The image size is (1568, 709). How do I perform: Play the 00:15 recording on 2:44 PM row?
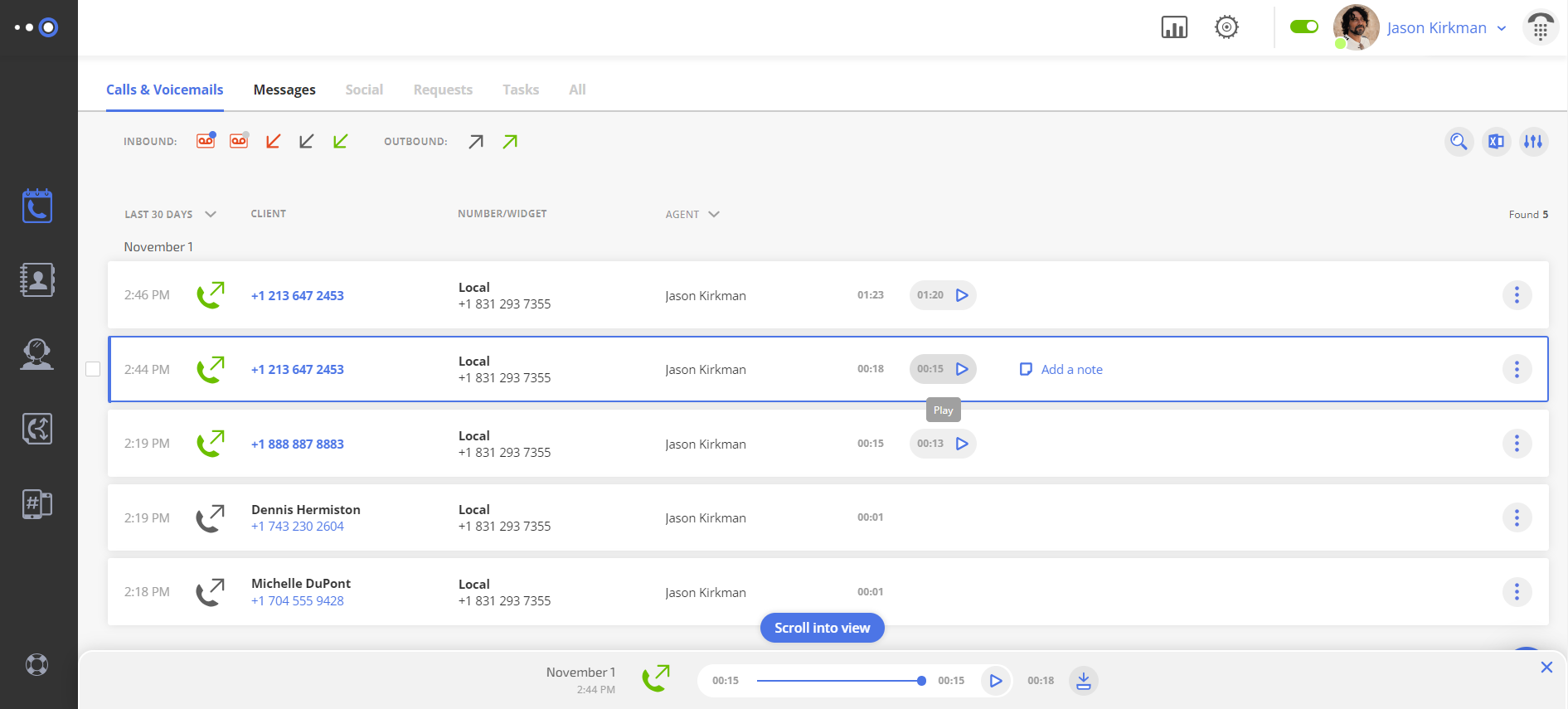[962, 369]
